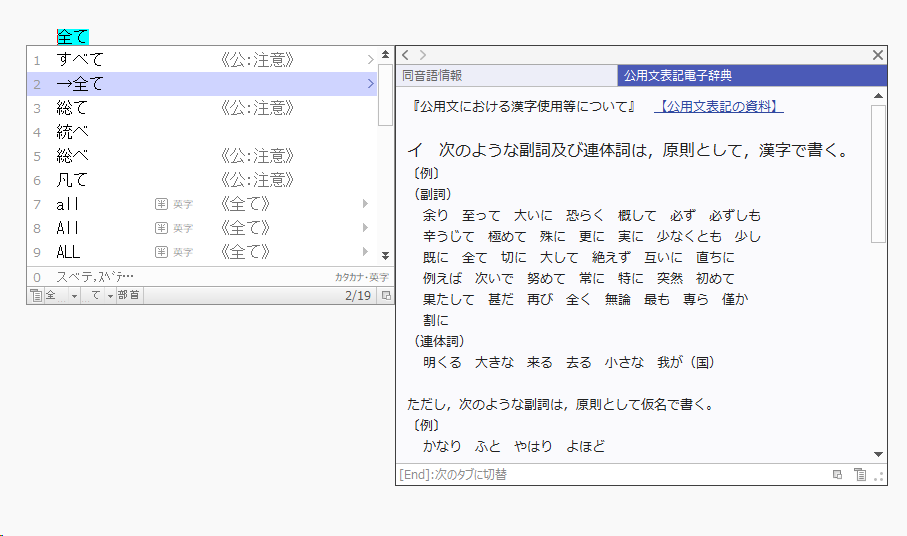Click the word 恐らく in dictionary examples
This screenshot has width=907, height=536.
585,216
